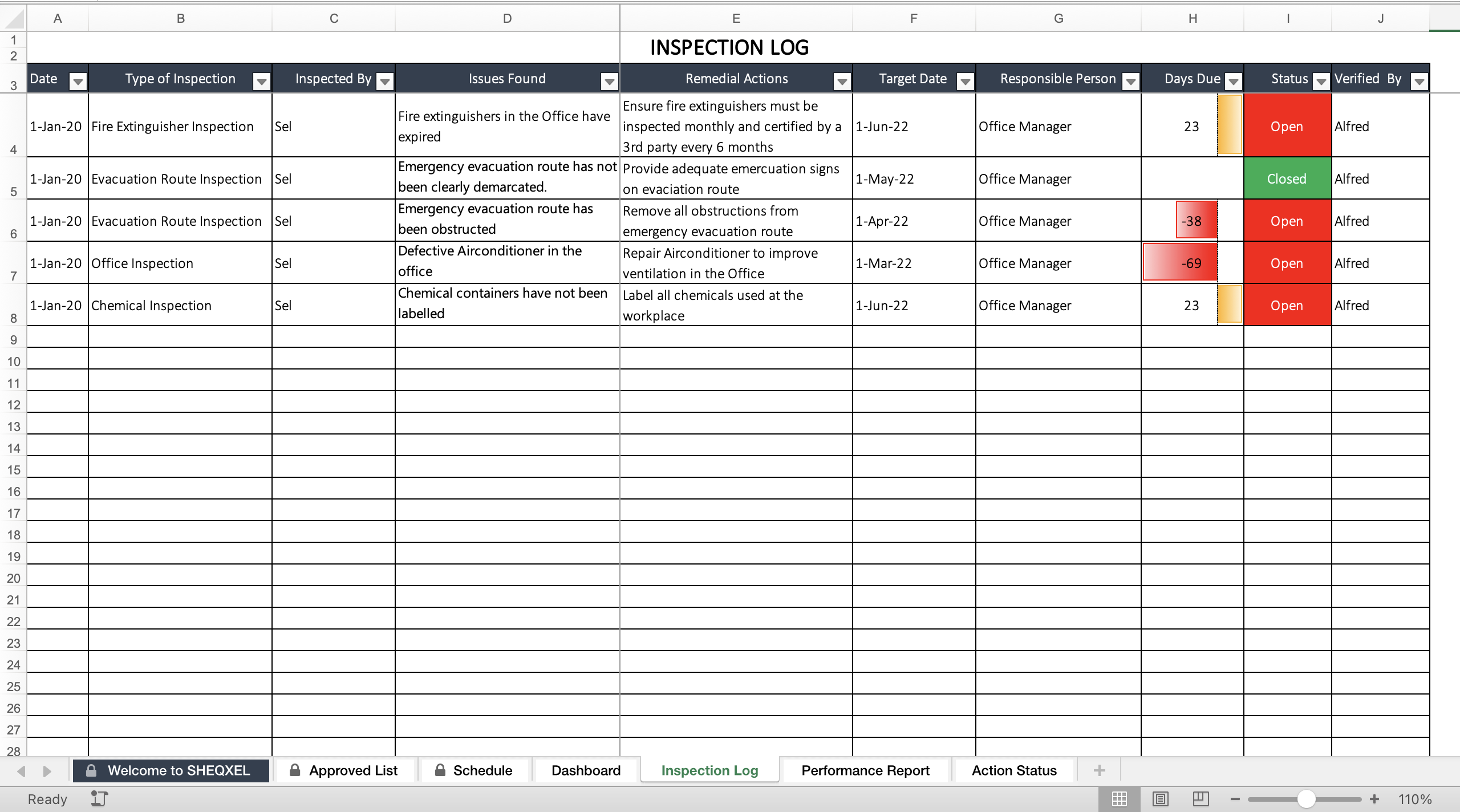Select Office Manager cell in row 5

click(x=1058, y=178)
